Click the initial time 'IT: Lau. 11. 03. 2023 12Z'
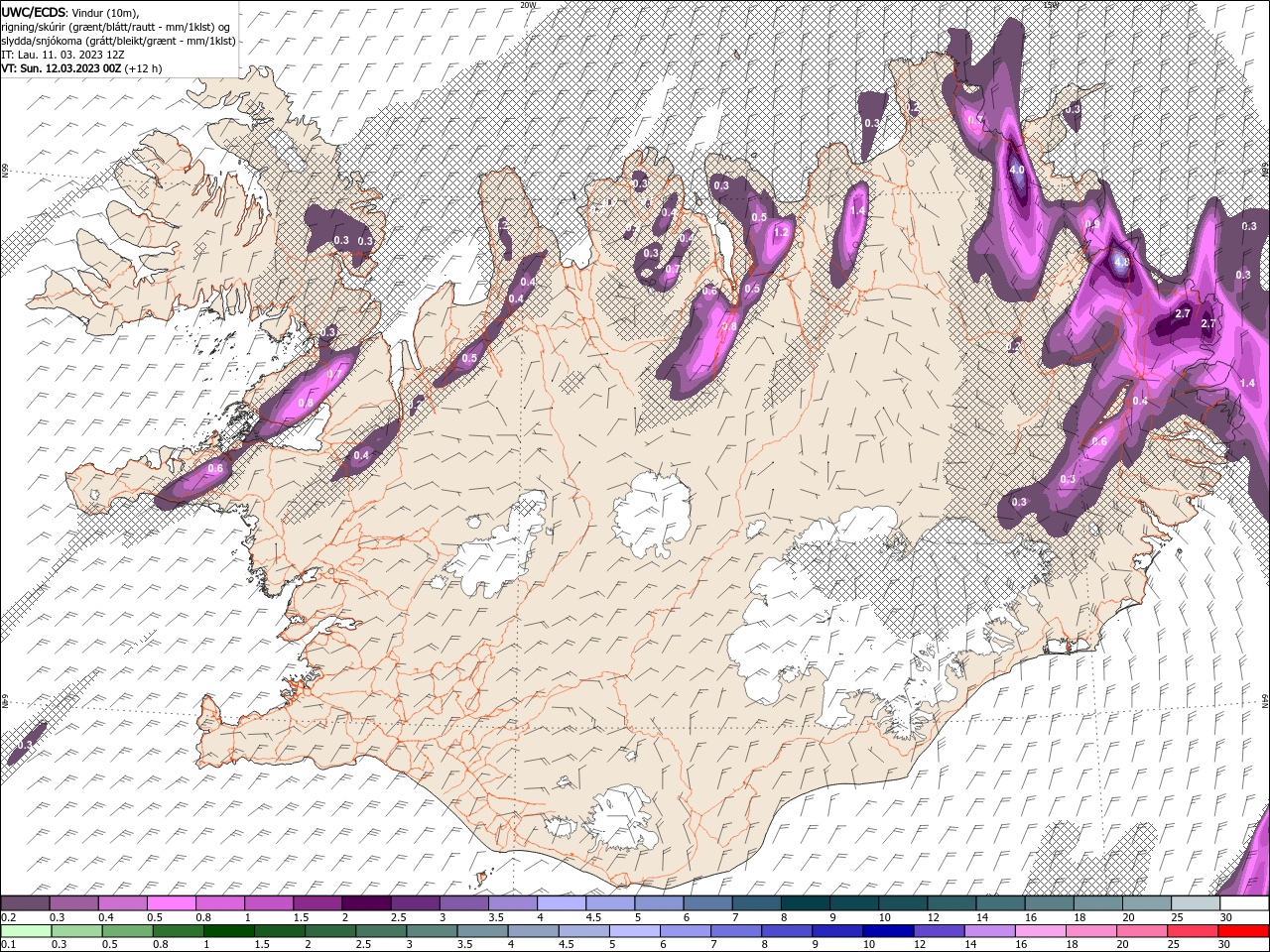Viewport: 1270px width, 952px height. pyautogui.click(x=63, y=55)
